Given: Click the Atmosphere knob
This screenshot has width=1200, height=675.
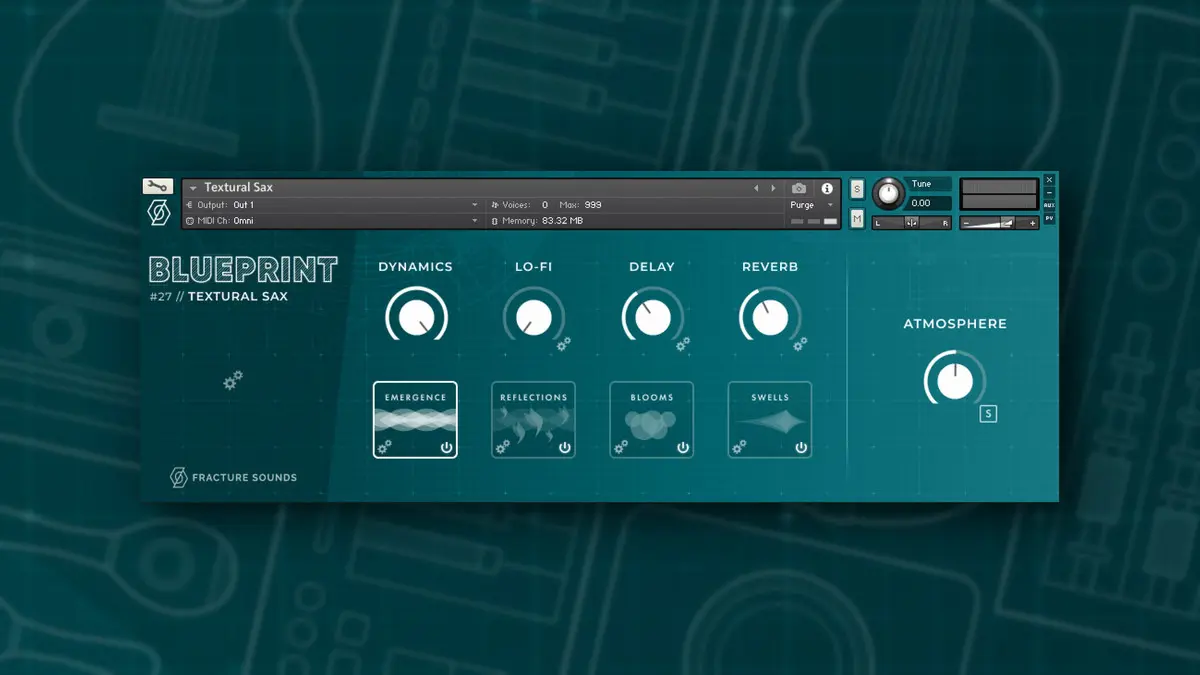Looking at the screenshot, I should tap(955, 380).
